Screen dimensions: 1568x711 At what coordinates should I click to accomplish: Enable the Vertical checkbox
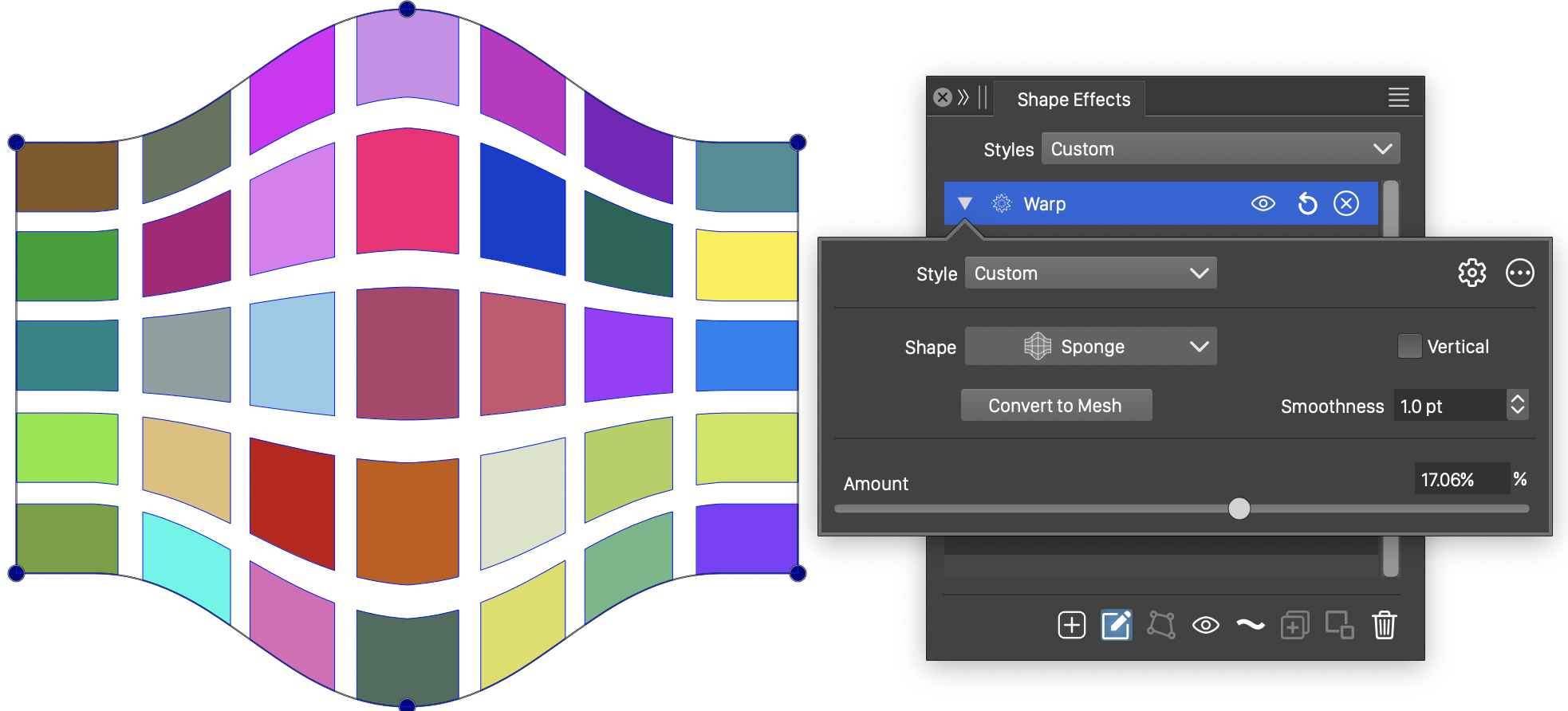coord(1409,347)
